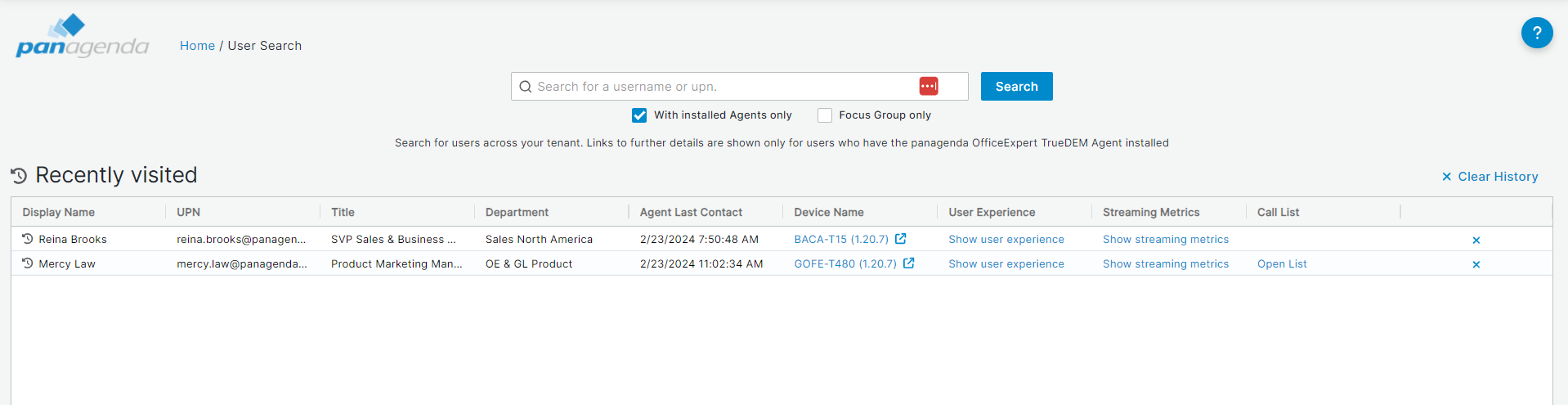The height and width of the screenshot is (405, 1568).
Task: Open GOFE-T480 device external link icon
Action: pos(909,263)
